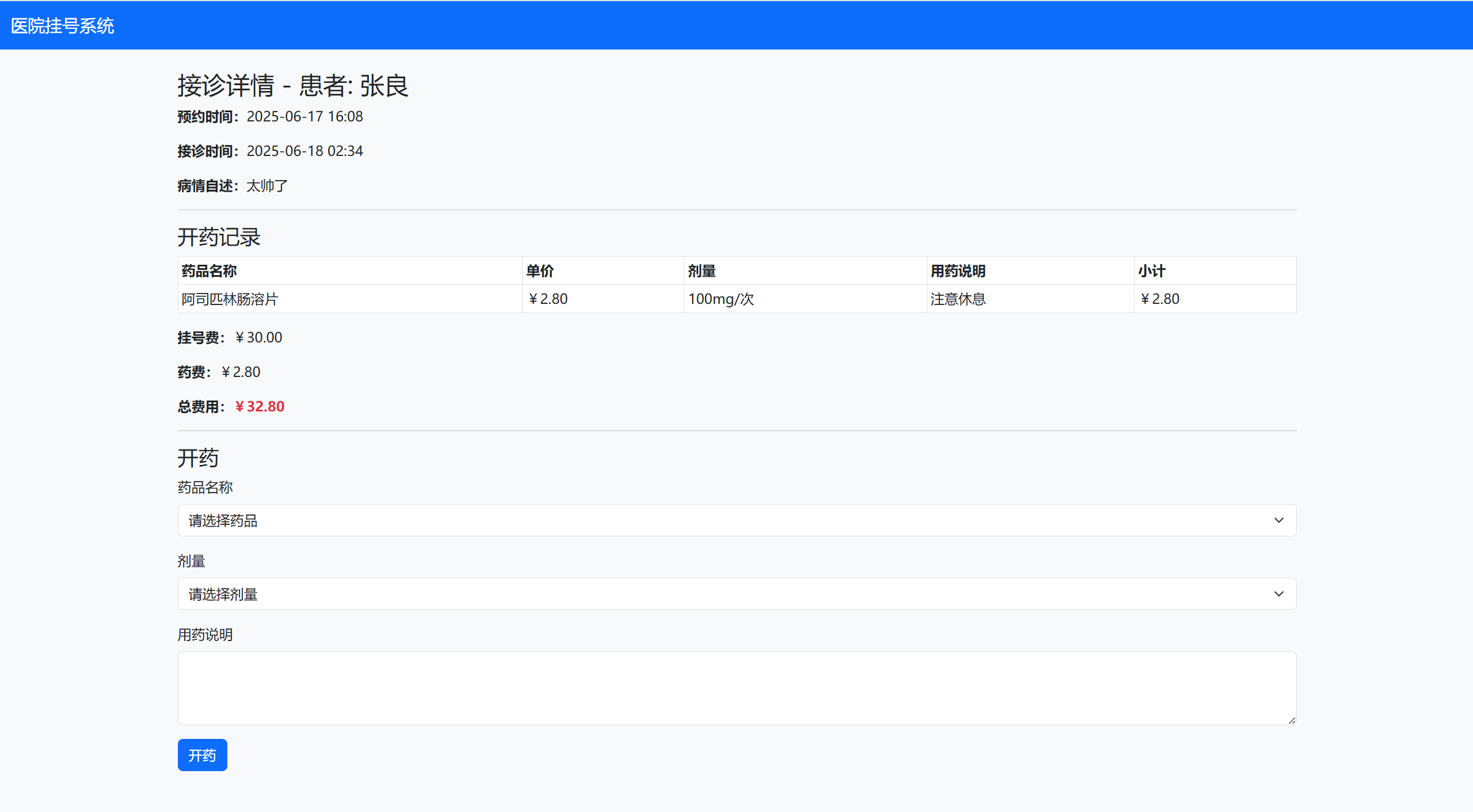
Task: Click inside the 用药说明 textarea
Action: tap(737, 688)
